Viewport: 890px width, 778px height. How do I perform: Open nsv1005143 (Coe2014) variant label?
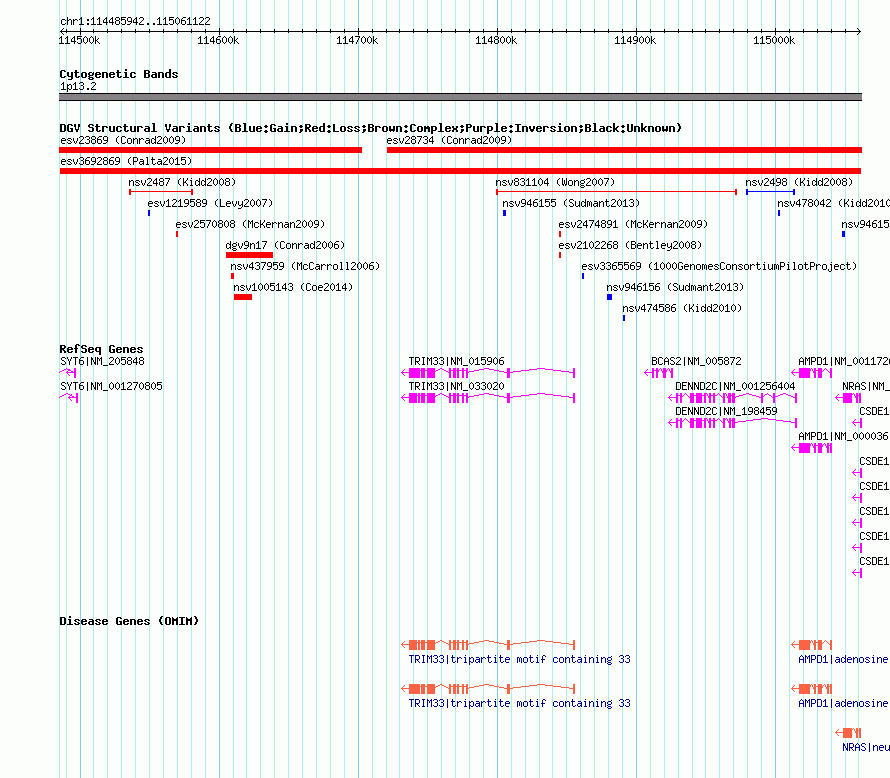293,287
